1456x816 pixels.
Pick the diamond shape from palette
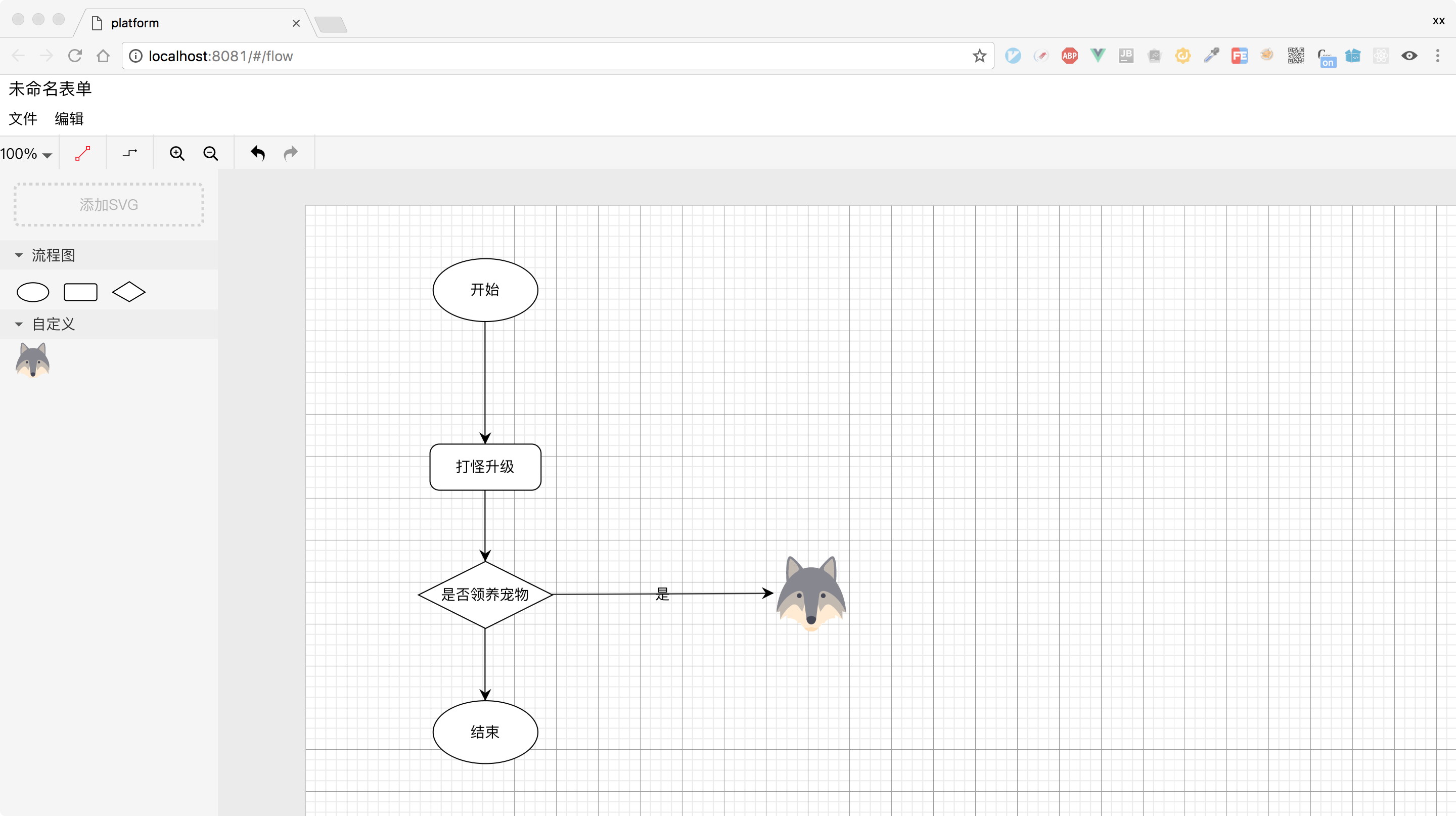coord(129,292)
